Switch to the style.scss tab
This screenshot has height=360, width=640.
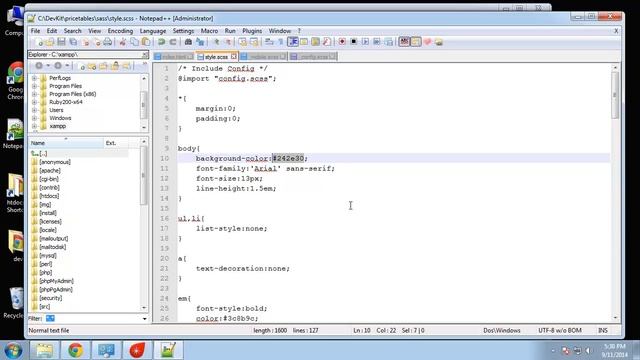(216, 57)
